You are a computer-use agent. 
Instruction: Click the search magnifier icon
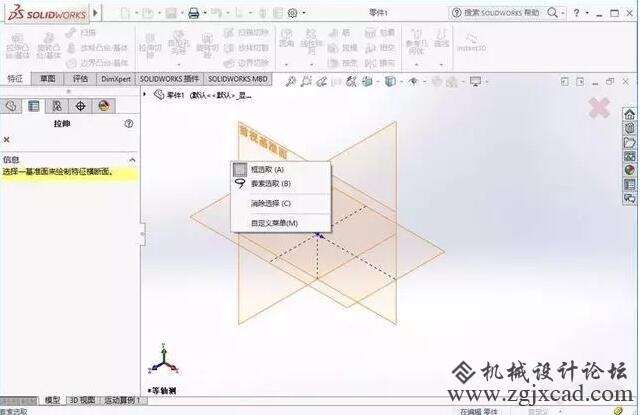tap(552, 13)
